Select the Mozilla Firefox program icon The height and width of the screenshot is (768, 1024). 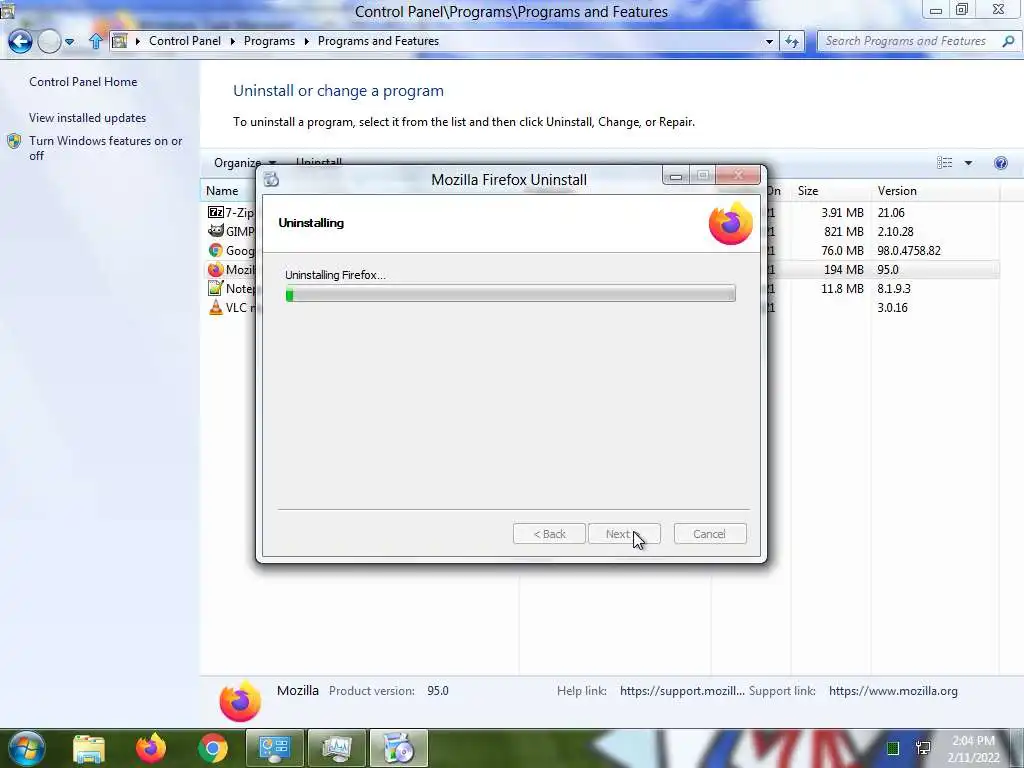click(x=216, y=269)
